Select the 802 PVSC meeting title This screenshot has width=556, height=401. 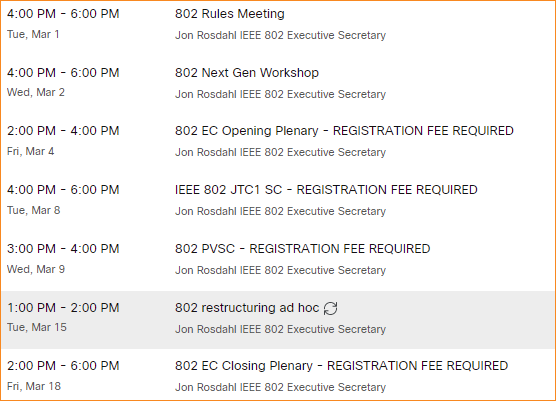302,249
